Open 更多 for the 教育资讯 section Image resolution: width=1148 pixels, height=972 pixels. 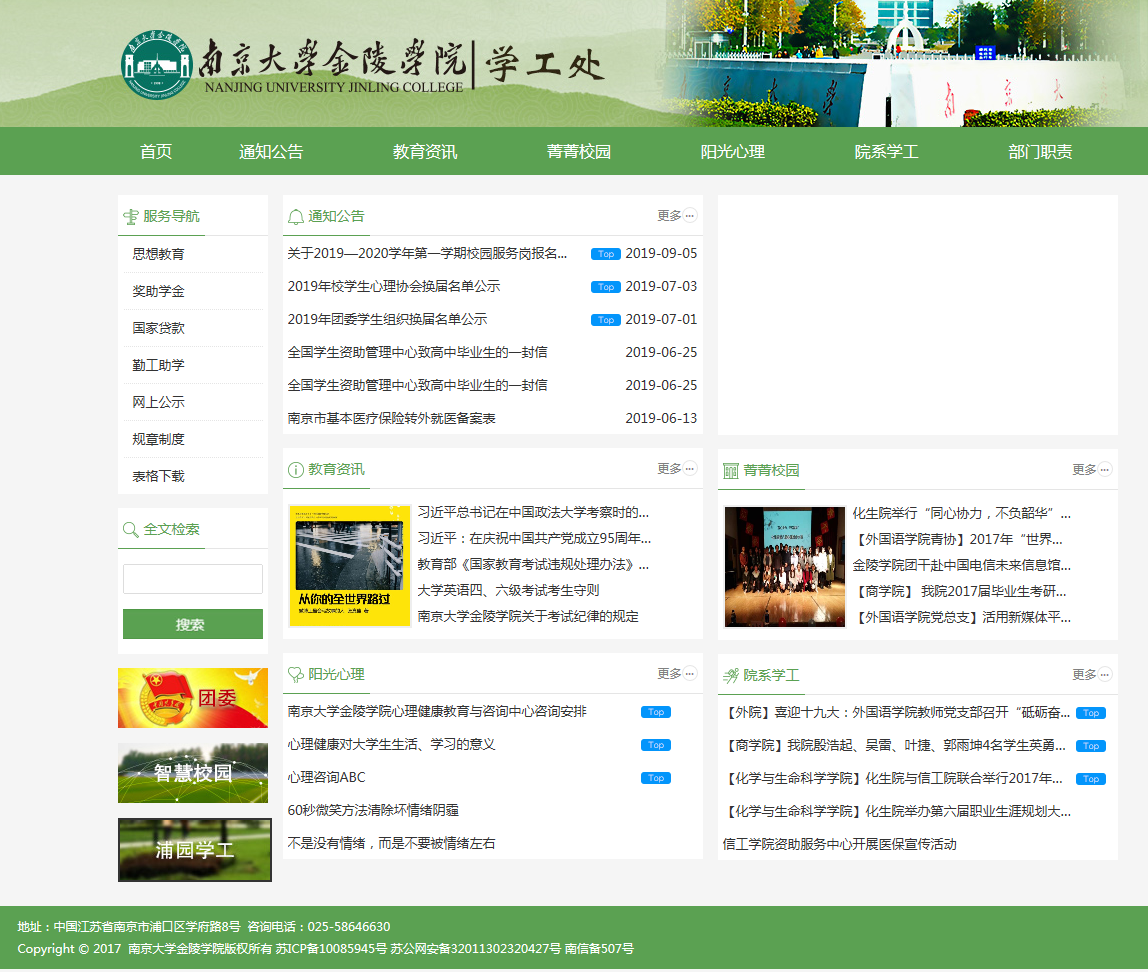[x=676, y=469]
